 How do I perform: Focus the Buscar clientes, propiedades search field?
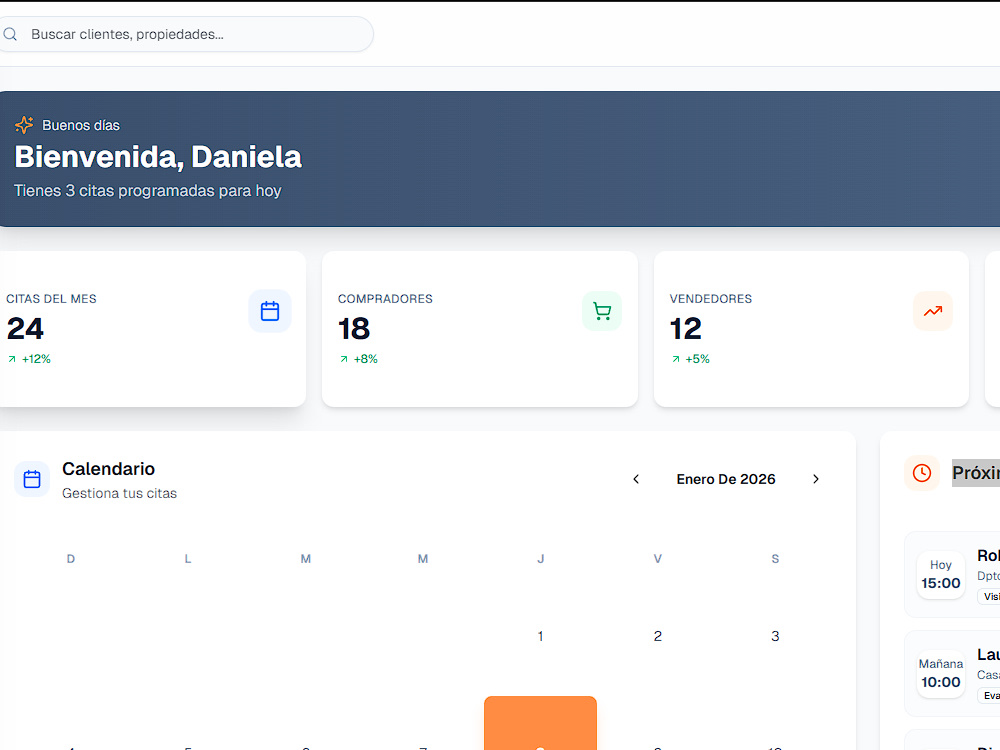click(x=185, y=34)
